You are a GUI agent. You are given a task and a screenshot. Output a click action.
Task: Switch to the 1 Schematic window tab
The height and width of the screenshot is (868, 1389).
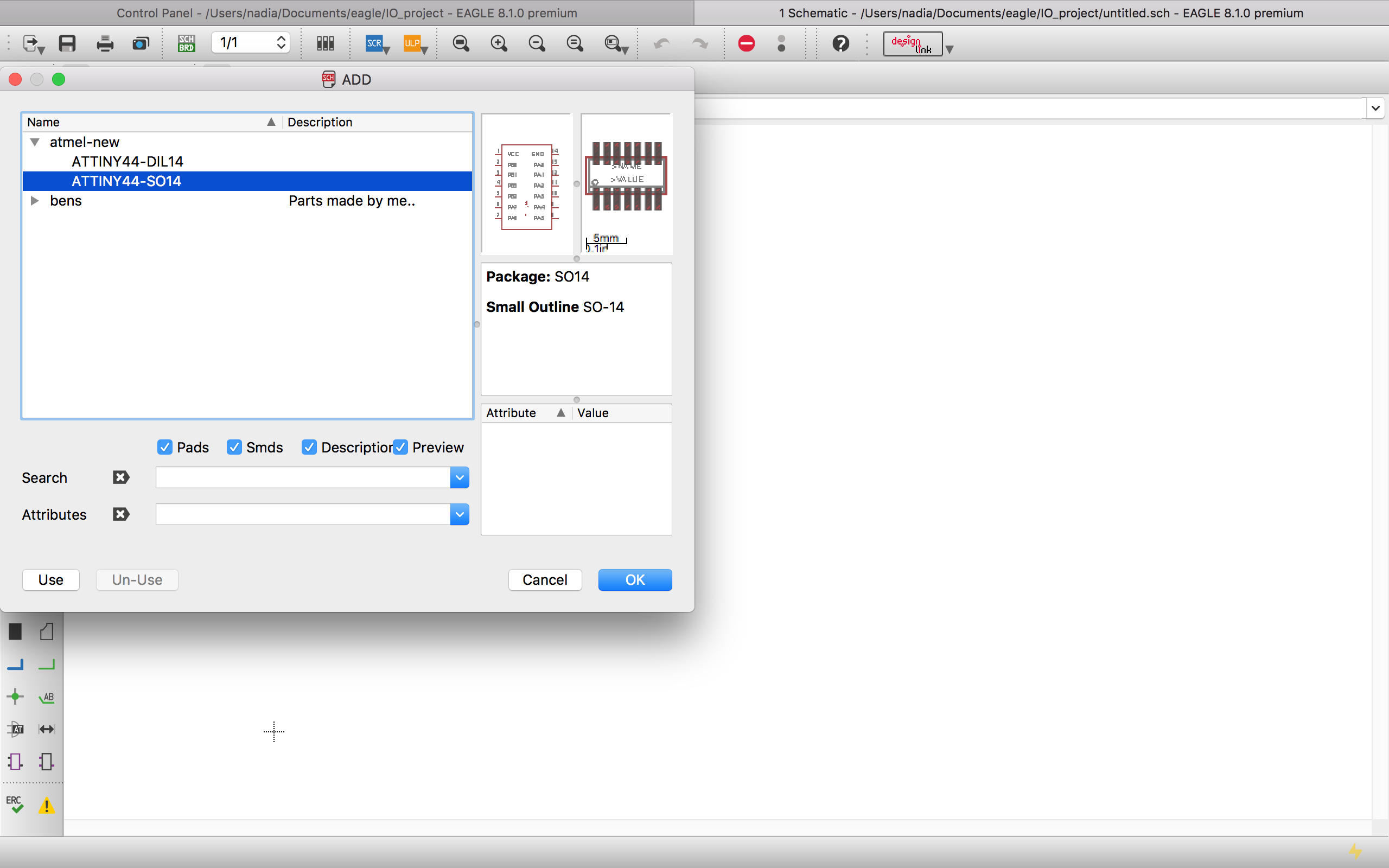[1041, 12]
